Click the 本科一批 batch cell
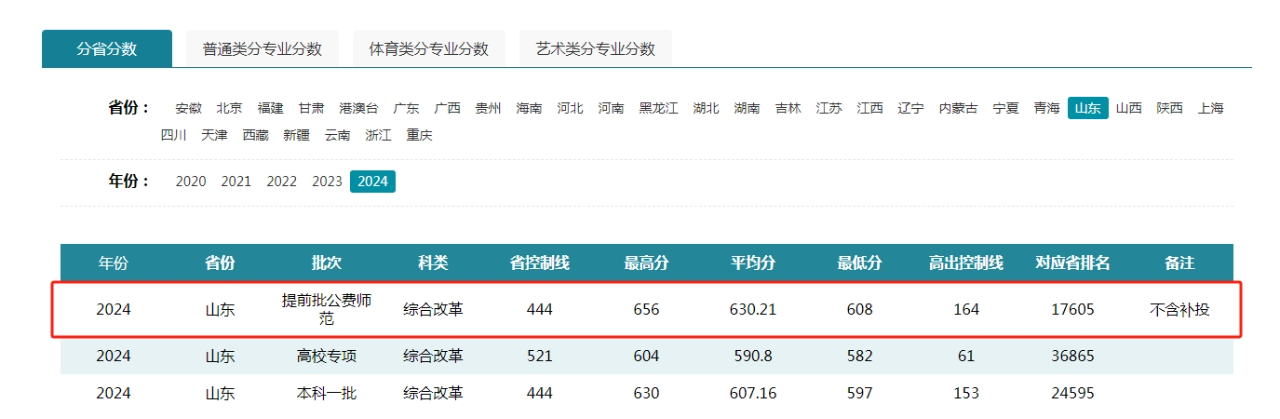The width and height of the screenshot is (1280, 419). [327, 393]
